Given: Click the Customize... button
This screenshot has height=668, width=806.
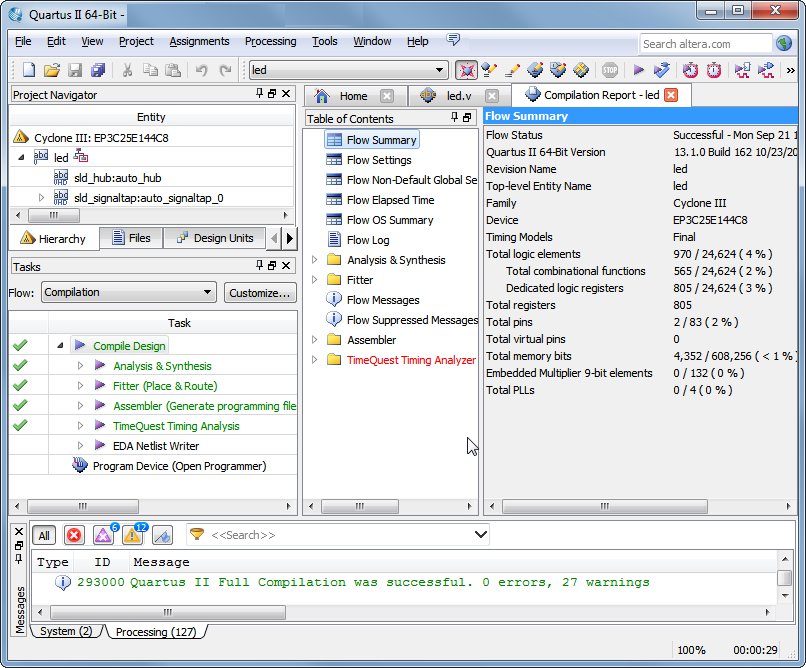Looking at the screenshot, I should coord(259,293).
